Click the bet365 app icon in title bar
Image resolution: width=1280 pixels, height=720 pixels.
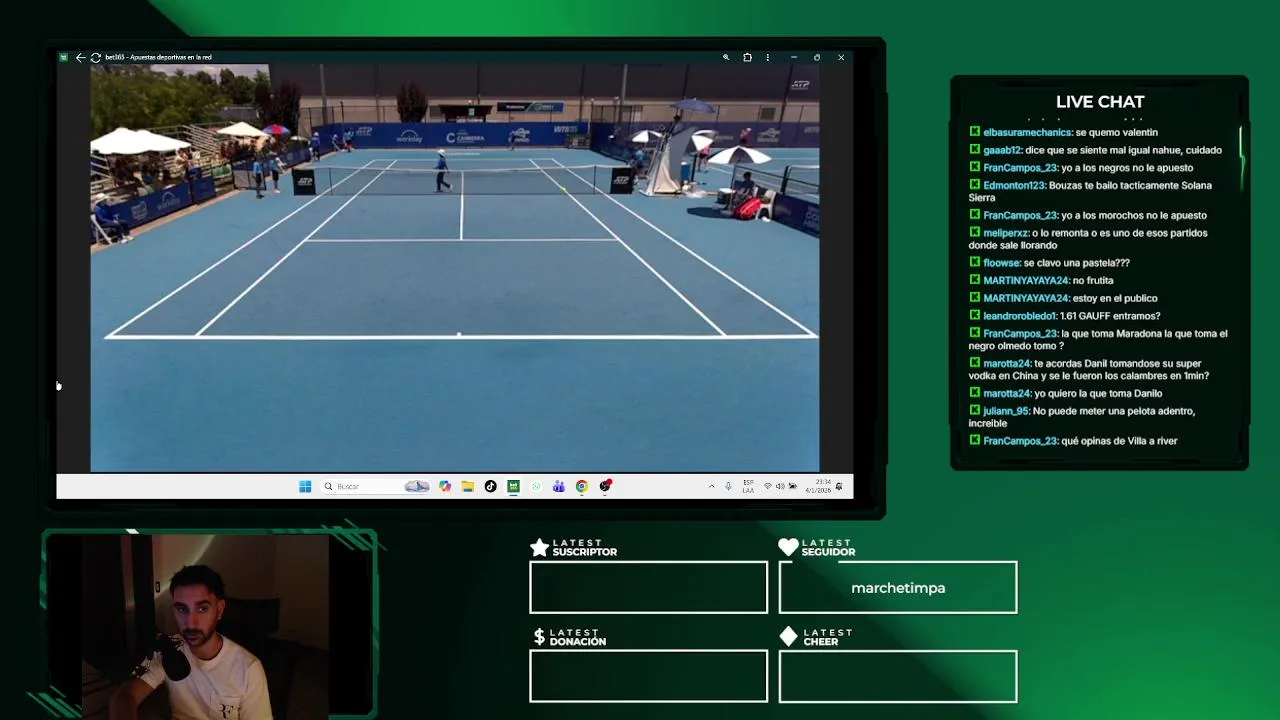pyautogui.click(x=64, y=57)
